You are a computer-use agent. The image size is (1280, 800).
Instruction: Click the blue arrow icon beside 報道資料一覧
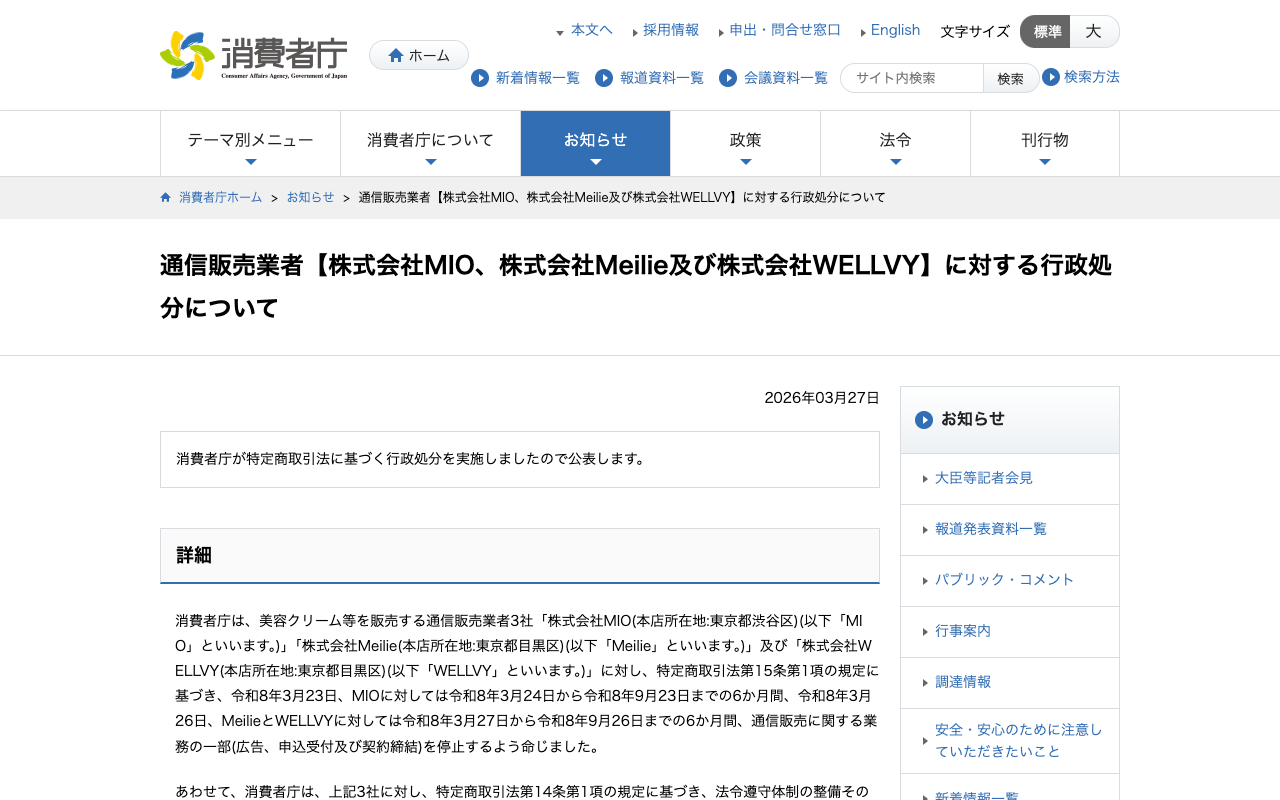click(604, 78)
